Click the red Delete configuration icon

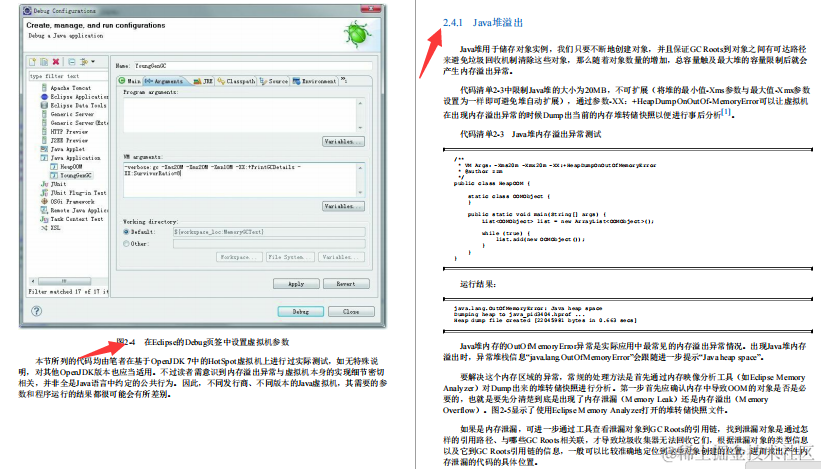(x=56, y=62)
